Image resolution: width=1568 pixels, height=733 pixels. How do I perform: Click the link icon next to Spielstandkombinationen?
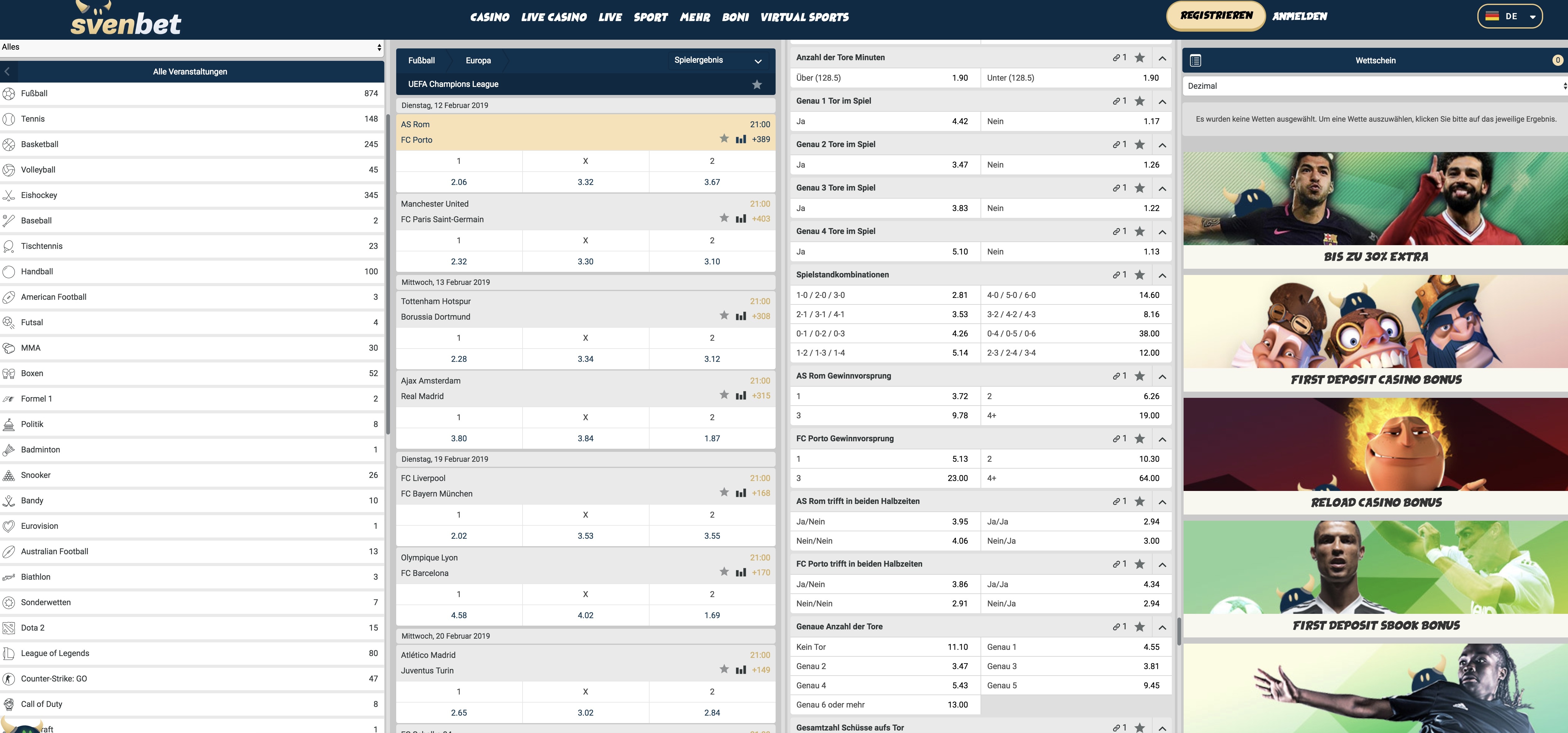pos(1116,274)
